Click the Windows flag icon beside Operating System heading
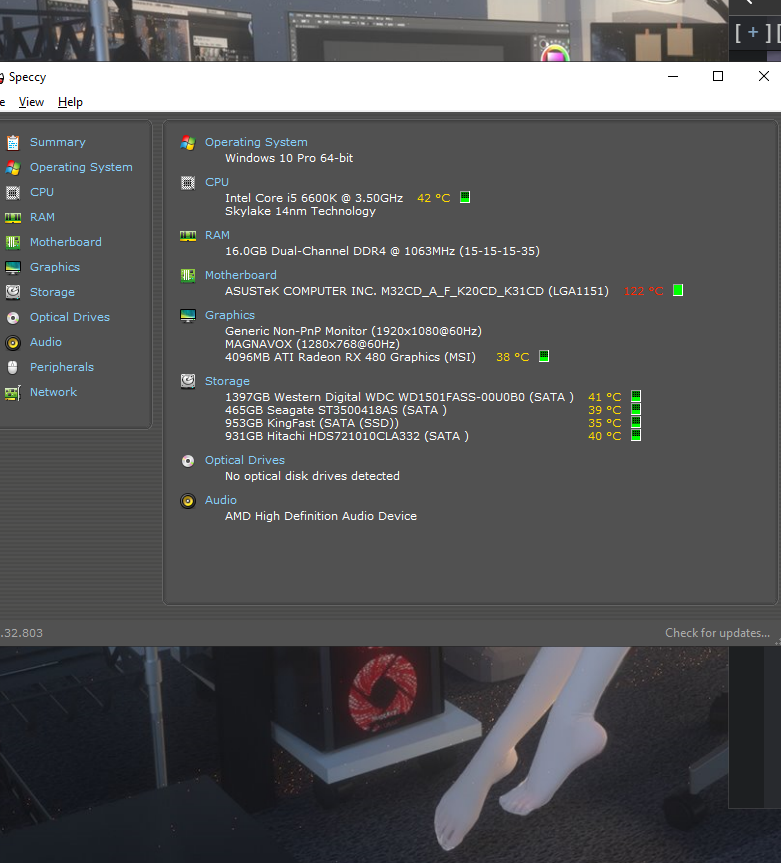This screenshot has width=781, height=863. pos(188,143)
